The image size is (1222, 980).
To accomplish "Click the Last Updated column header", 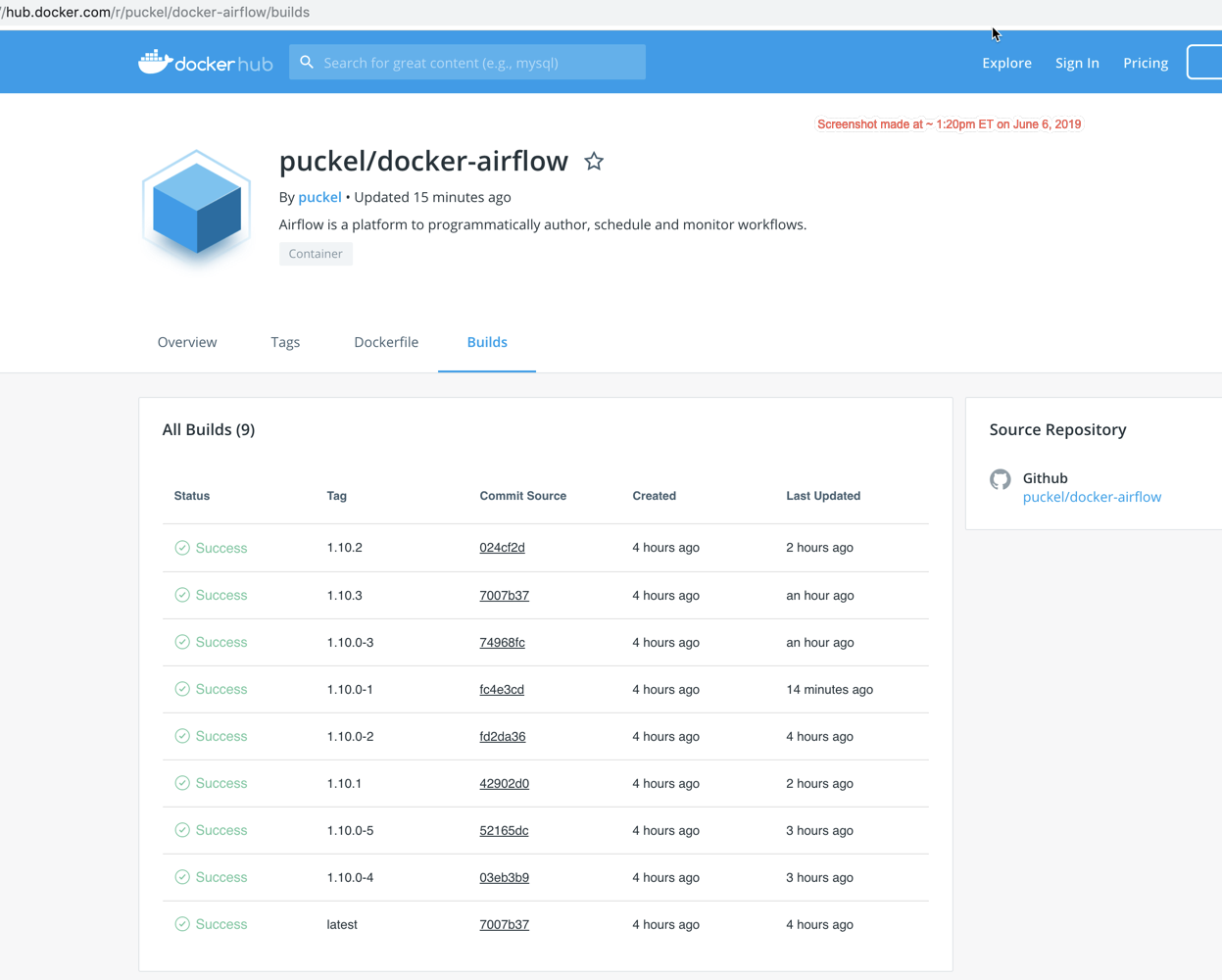I will pyautogui.click(x=823, y=496).
